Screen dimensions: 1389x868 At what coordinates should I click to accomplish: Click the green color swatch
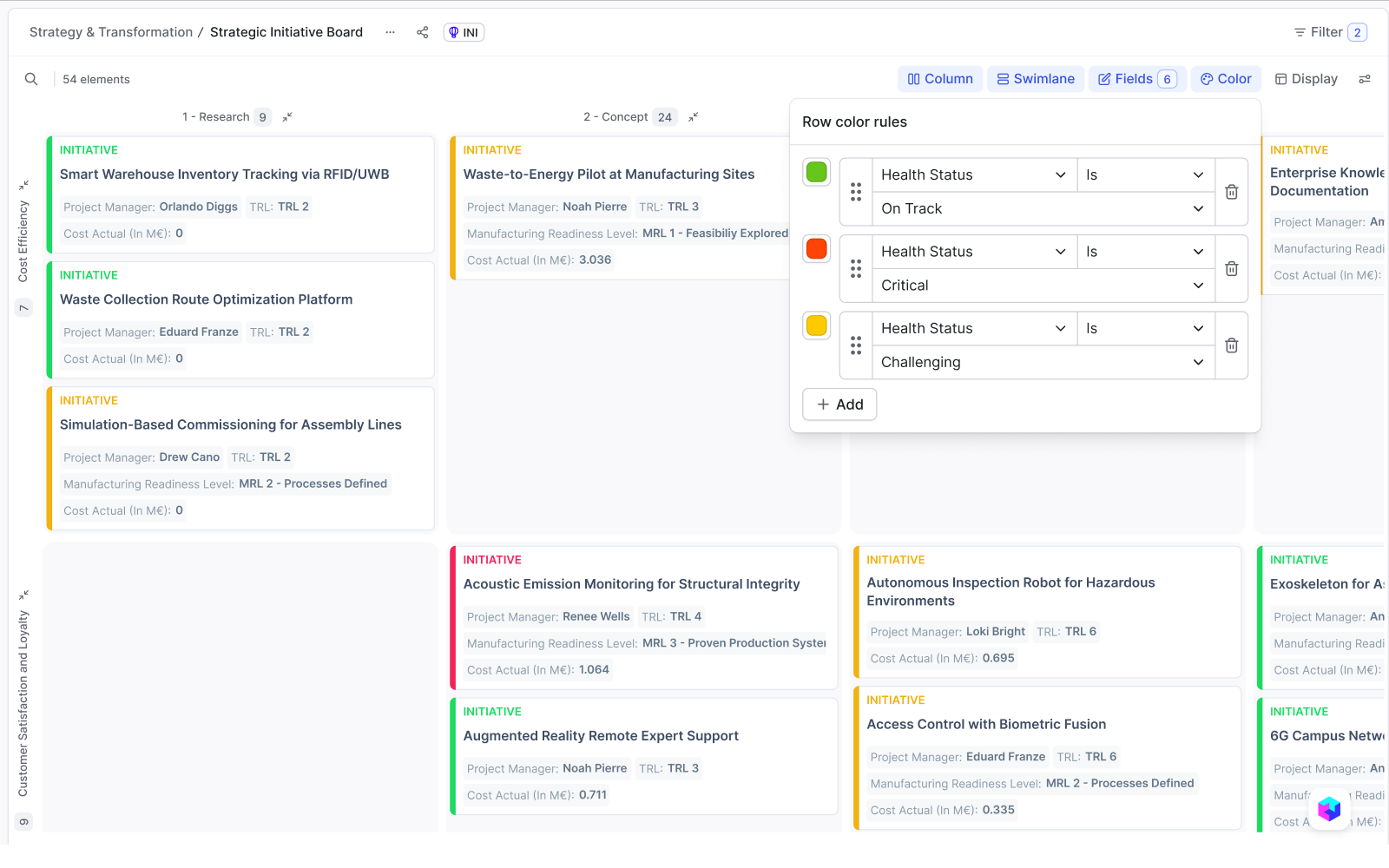817,172
